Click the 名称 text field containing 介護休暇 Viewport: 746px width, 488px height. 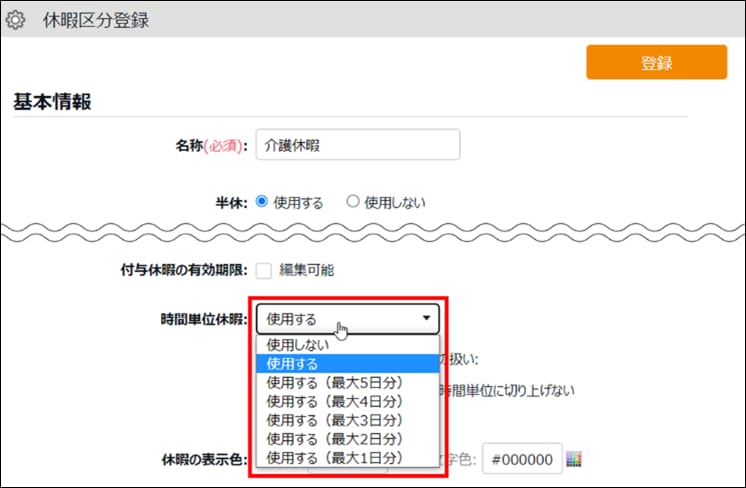click(357, 144)
